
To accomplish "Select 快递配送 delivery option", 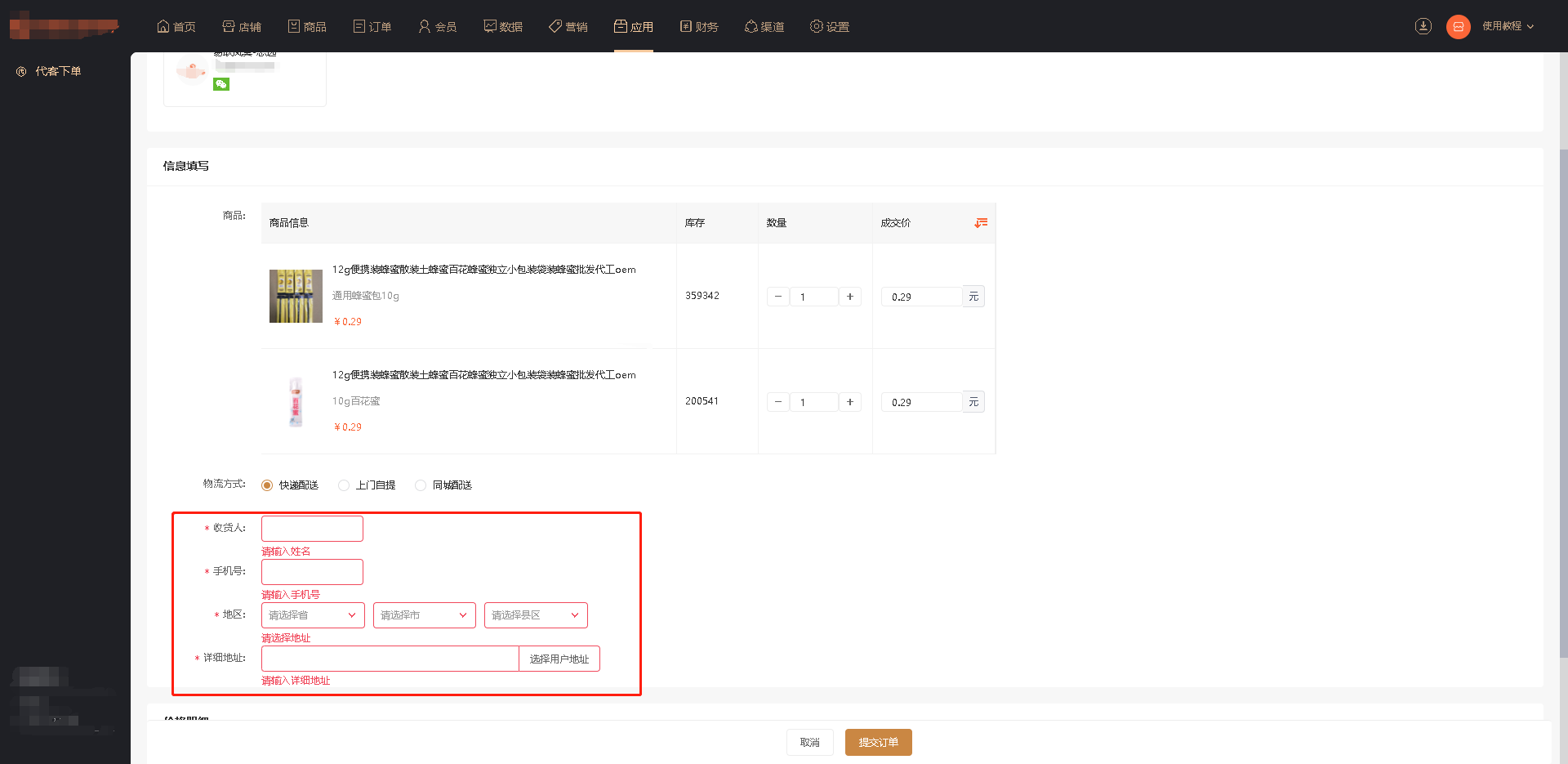I will 267,485.
